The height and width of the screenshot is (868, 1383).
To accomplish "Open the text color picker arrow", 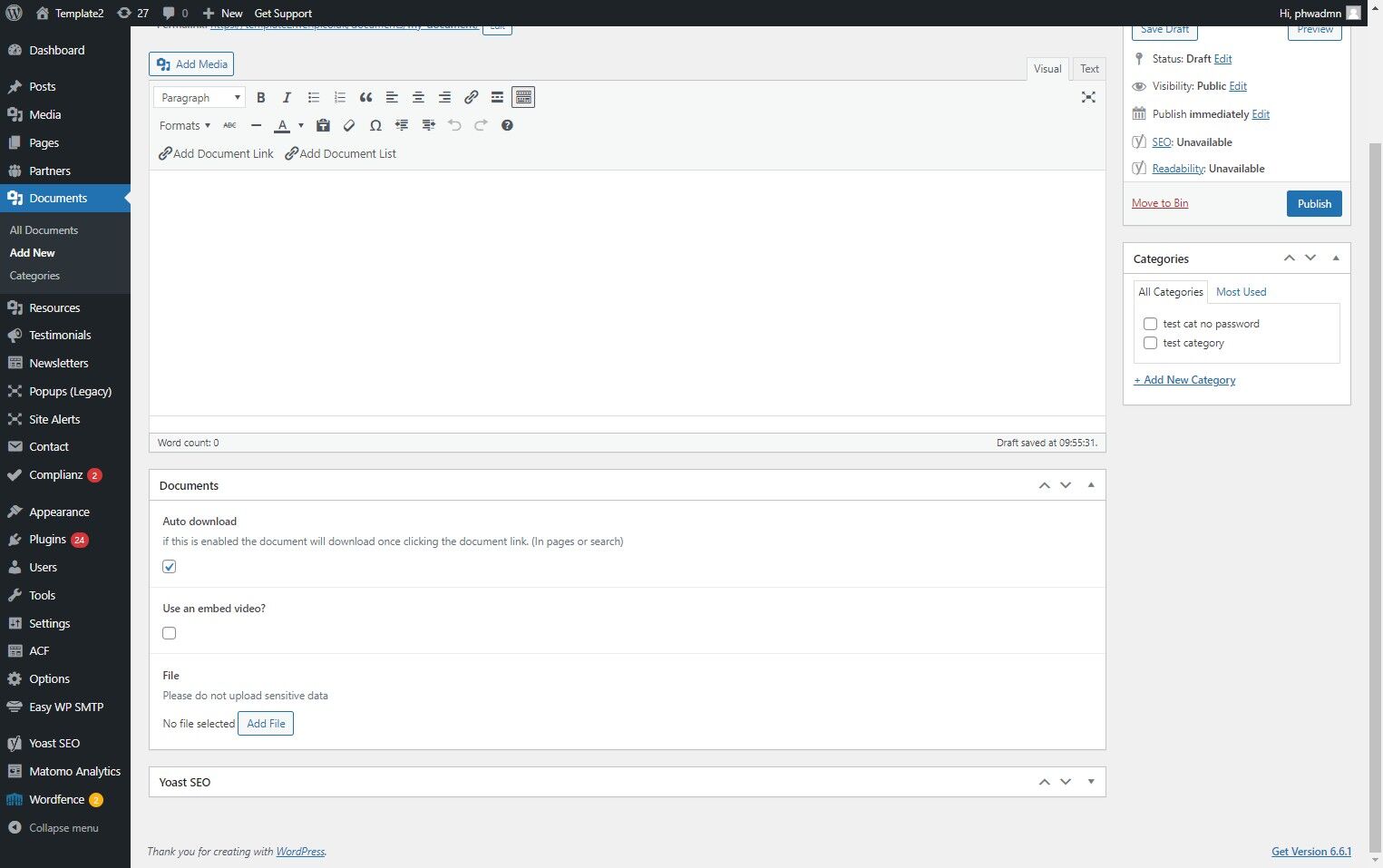I will coord(301,125).
